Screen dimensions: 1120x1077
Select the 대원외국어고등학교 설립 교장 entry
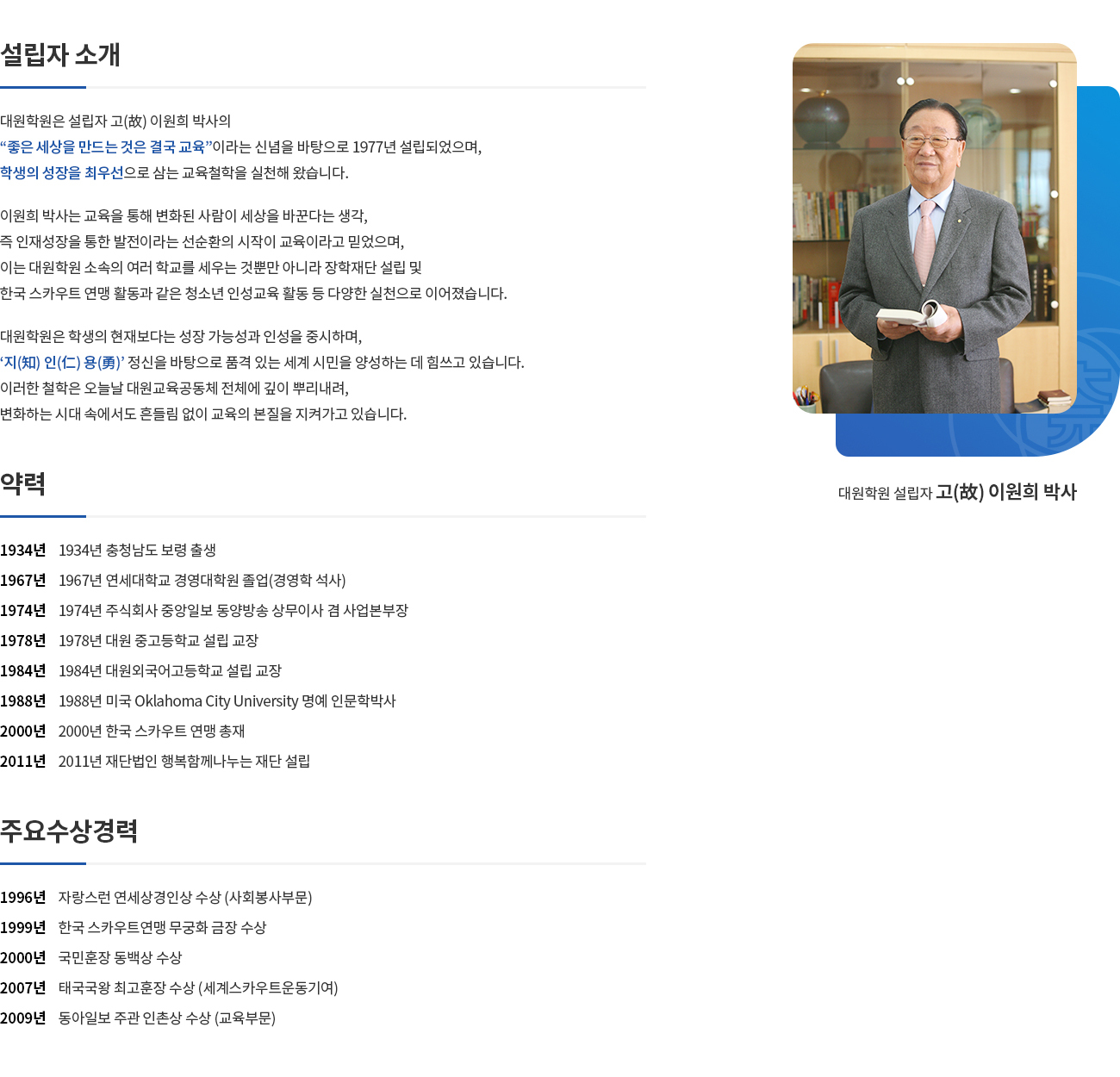(x=170, y=671)
